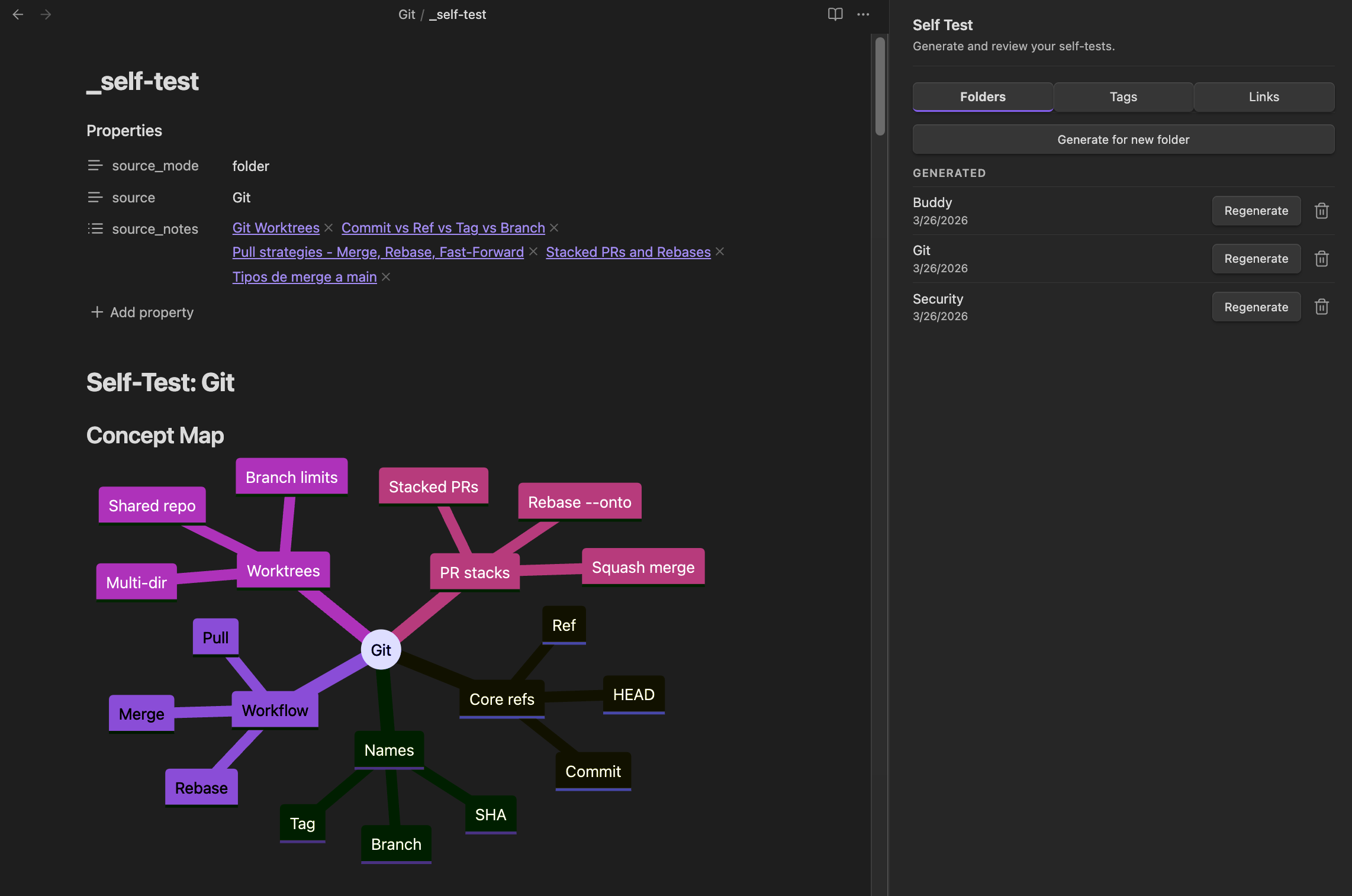Remove Tipos de merge a main note
This screenshot has width=1352, height=896.
pyautogui.click(x=386, y=277)
